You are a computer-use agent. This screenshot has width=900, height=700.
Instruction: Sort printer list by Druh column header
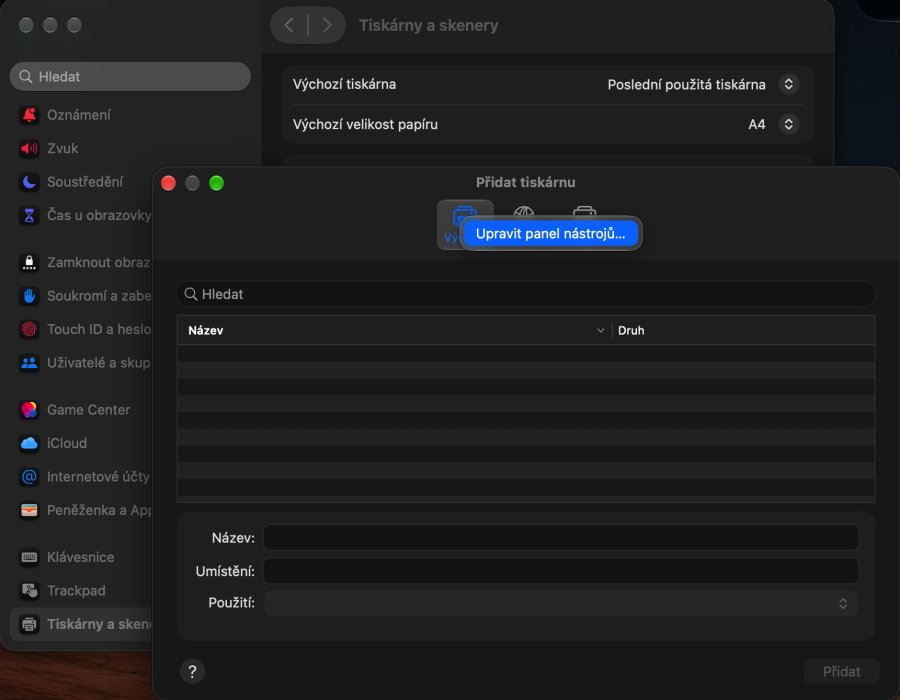(743, 330)
